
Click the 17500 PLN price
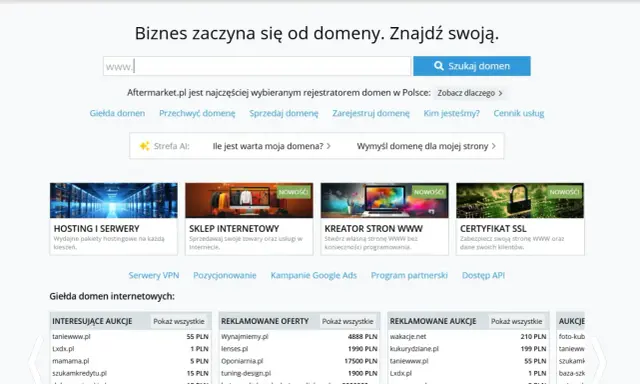click(x=361, y=361)
